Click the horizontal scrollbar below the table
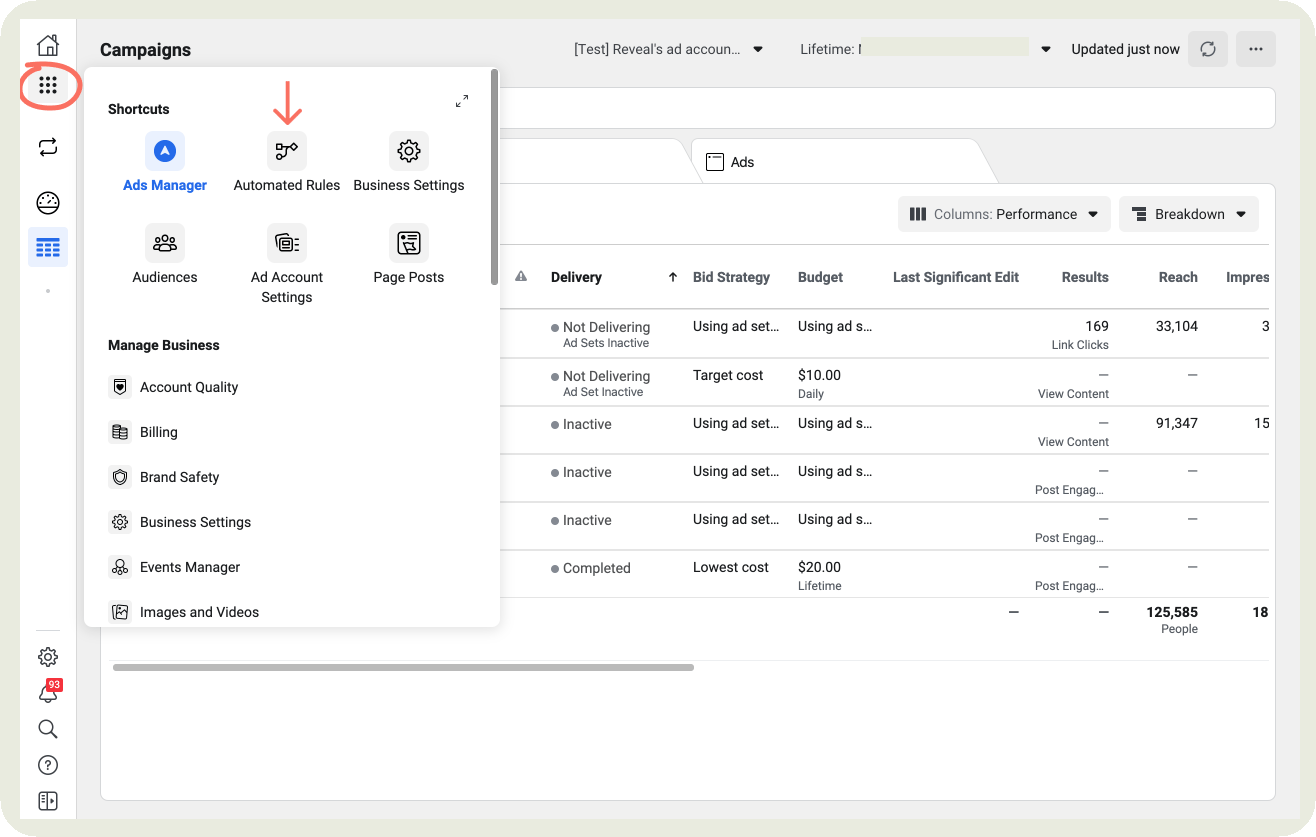Image resolution: width=1316 pixels, height=837 pixels. [403, 667]
